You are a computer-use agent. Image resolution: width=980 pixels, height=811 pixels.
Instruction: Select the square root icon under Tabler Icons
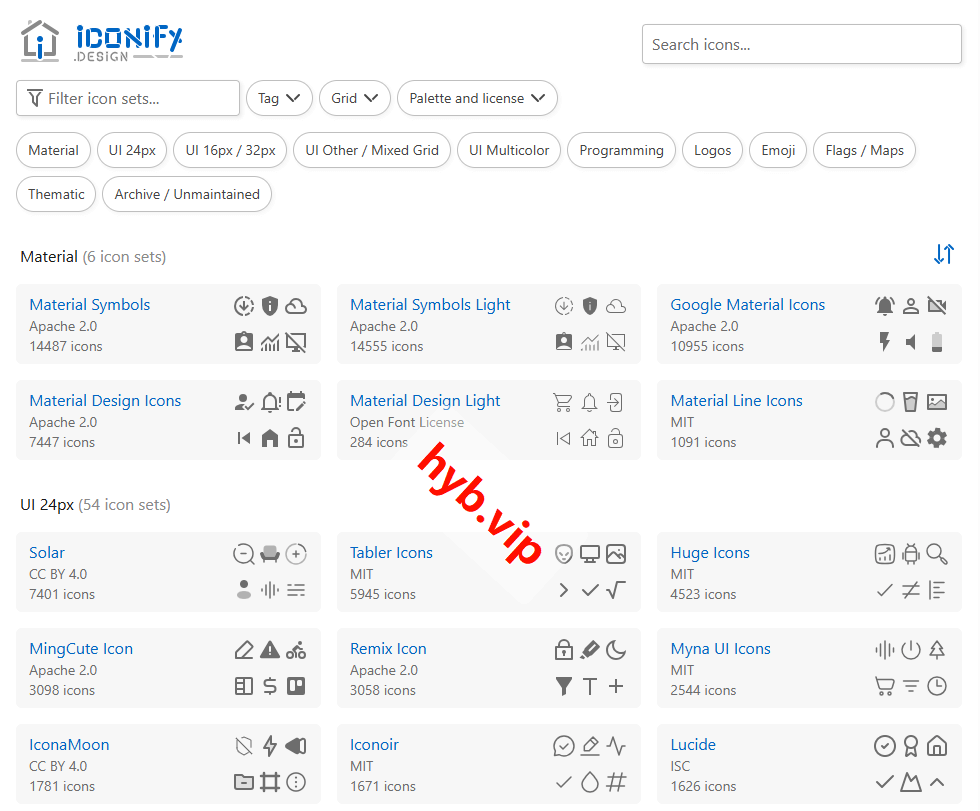tap(616, 590)
